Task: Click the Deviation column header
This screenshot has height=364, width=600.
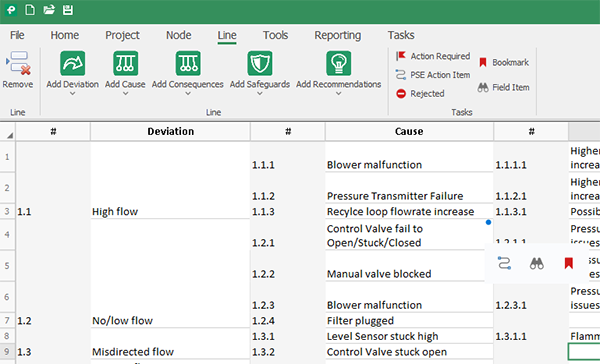Action: (171, 132)
